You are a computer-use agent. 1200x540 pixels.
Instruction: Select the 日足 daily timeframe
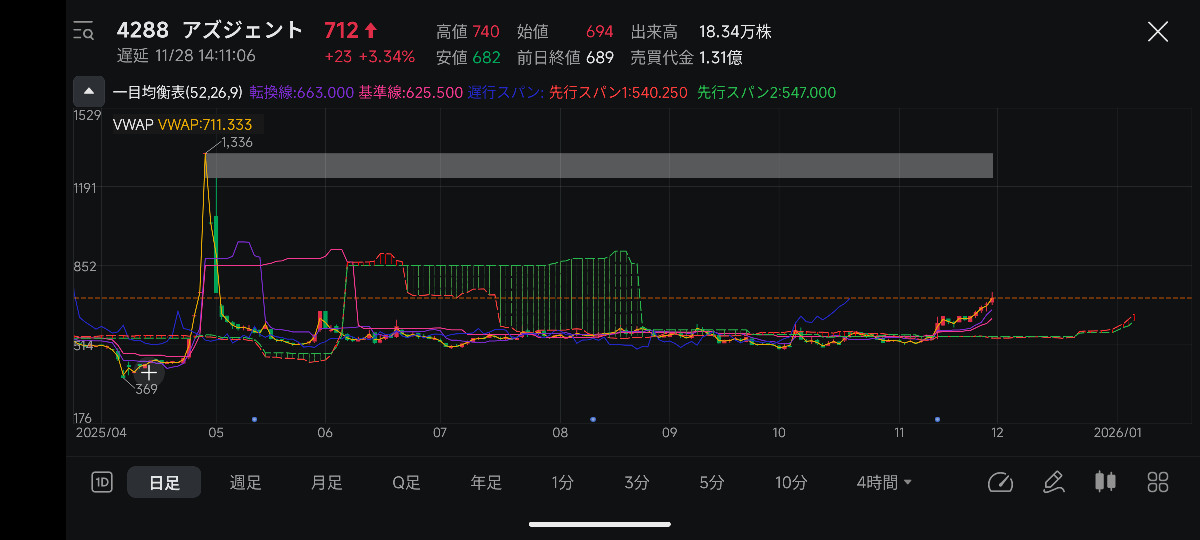(x=164, y=483)
